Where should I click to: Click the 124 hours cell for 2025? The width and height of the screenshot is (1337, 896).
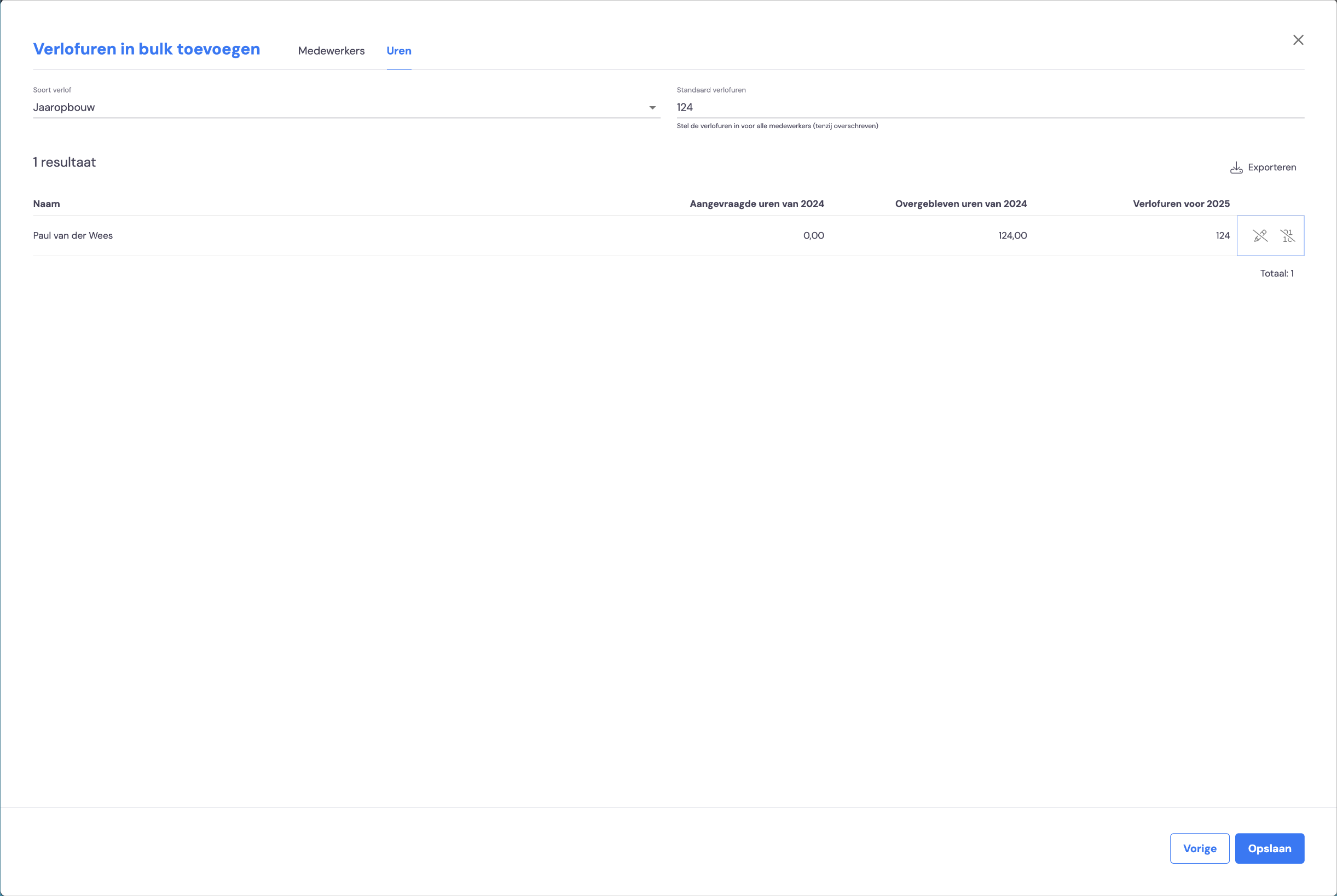(1223, 235)
